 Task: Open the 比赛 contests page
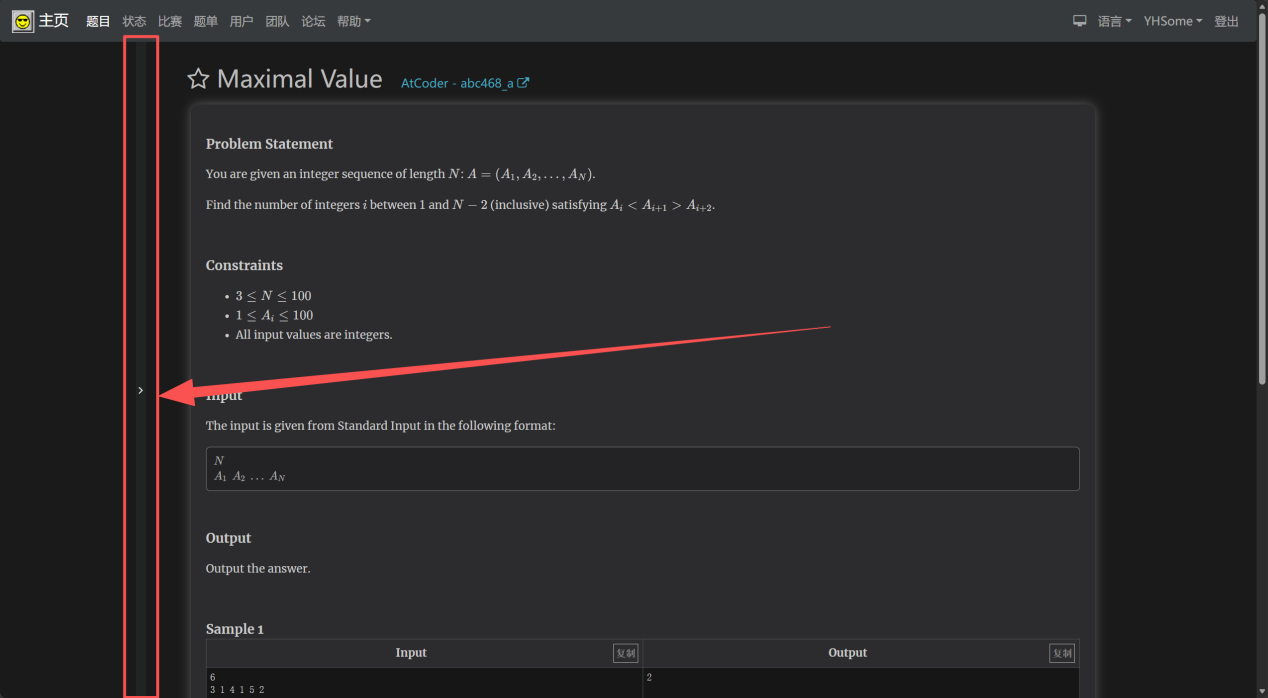(170, 21)
